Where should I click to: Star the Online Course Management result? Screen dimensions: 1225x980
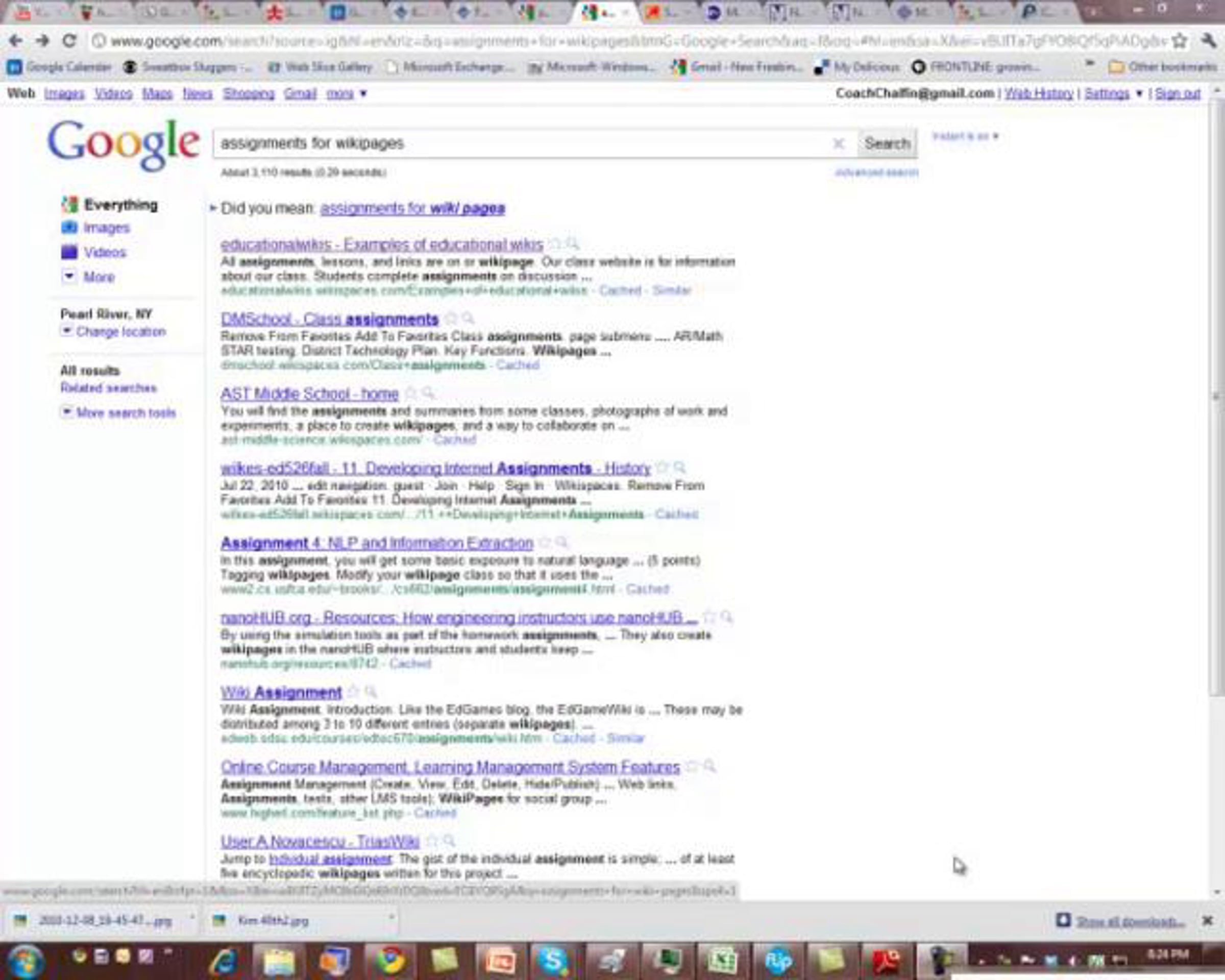pyautogui.click(x=692, y=766)
